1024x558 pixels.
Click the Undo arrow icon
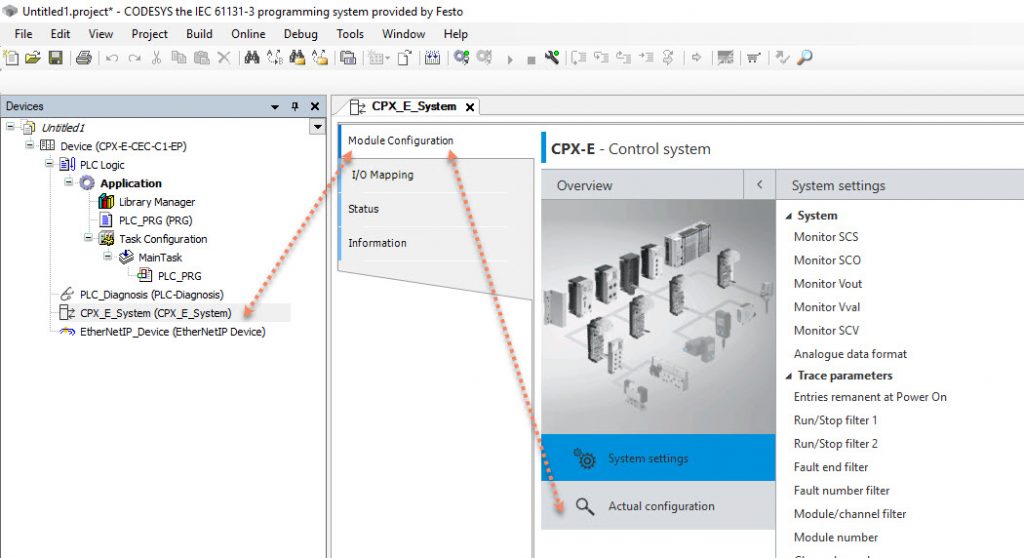pos(112,58)
